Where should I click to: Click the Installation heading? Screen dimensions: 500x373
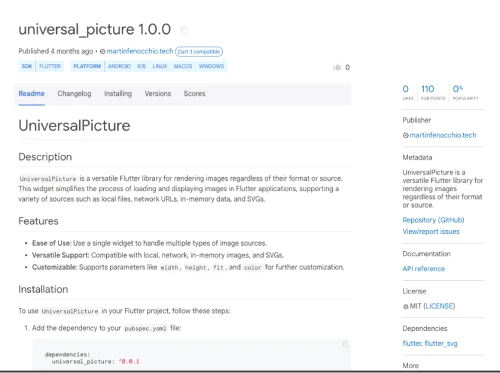(43, 289)
